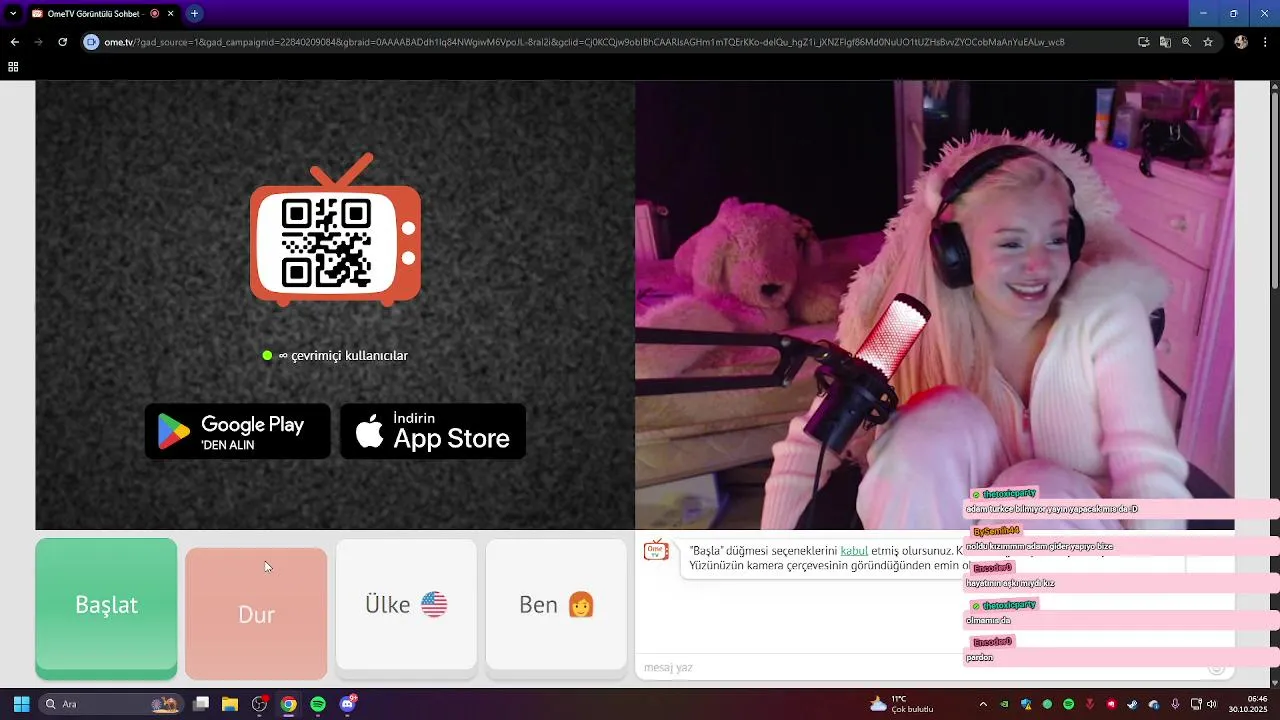This screenshot has width=1280, height=720.
Task: Open the weather widget showing 11°C
Action: coord(902,704)
